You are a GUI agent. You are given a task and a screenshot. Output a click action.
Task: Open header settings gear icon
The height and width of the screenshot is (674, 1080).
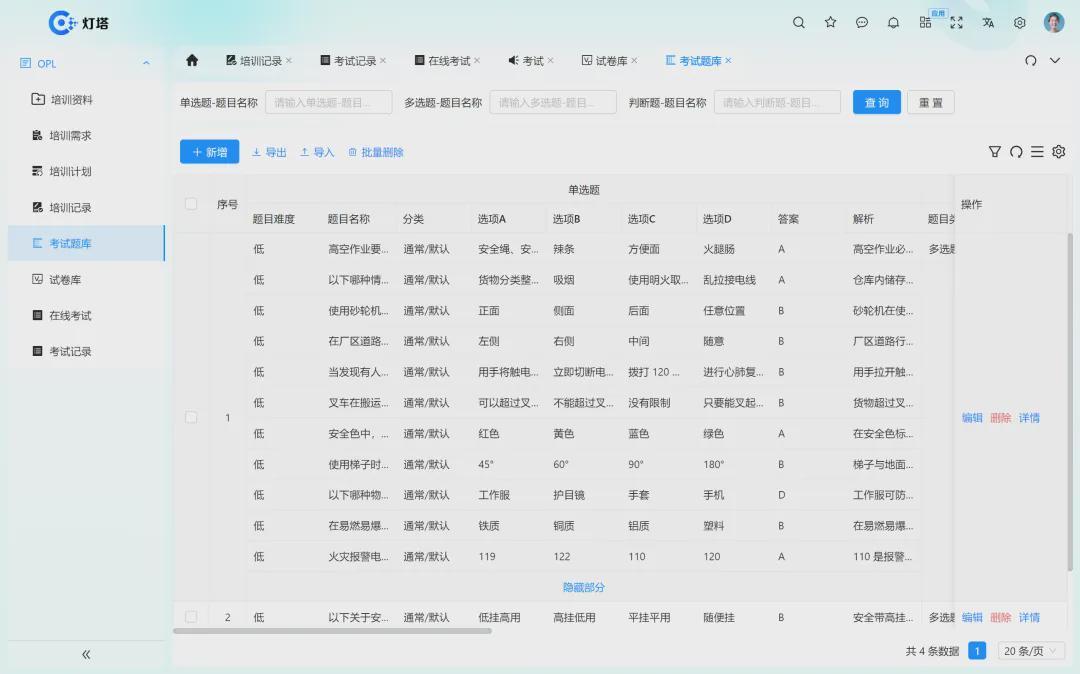point(1020,23)
